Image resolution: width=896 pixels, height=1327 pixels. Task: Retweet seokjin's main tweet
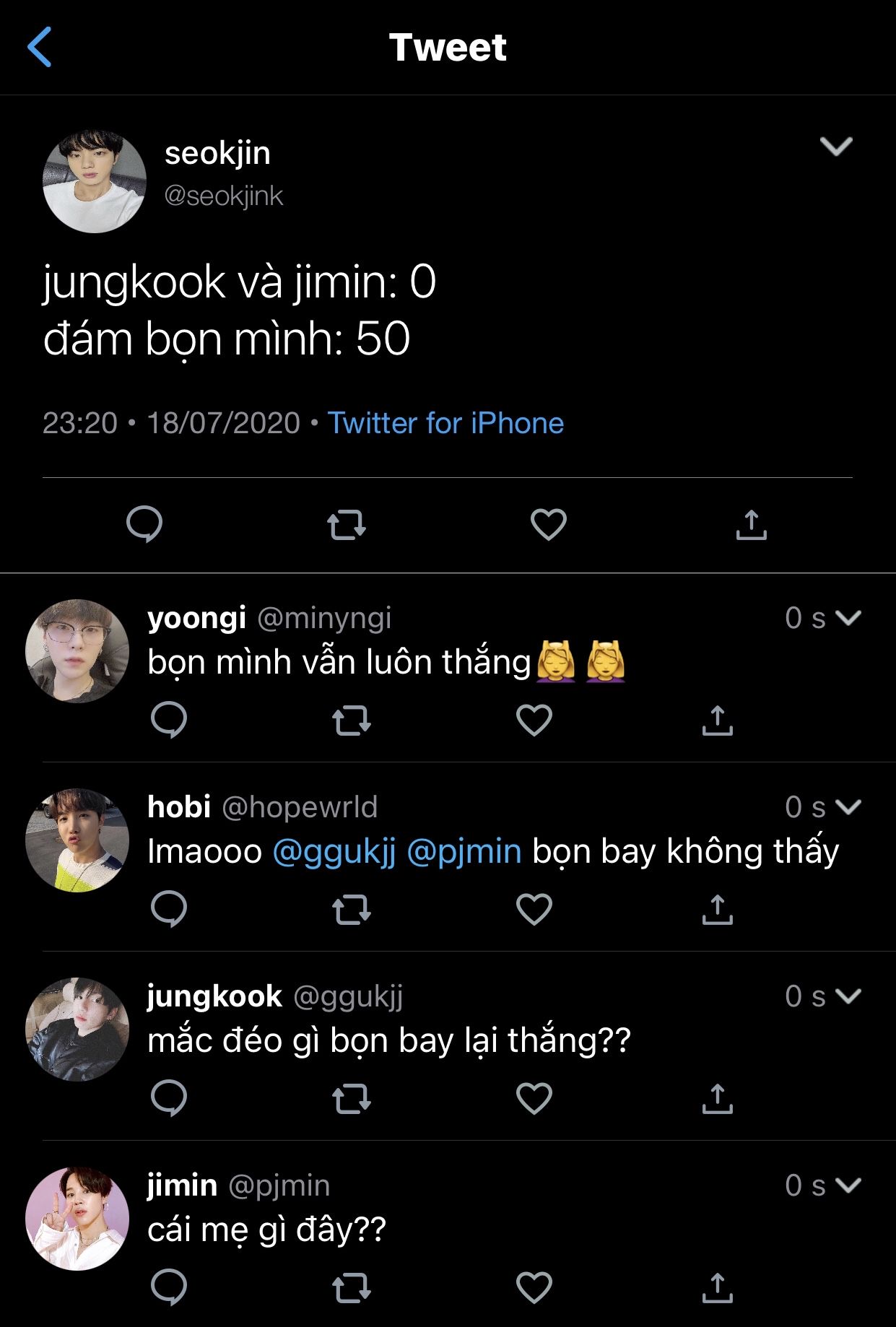(x=347, y=525)
